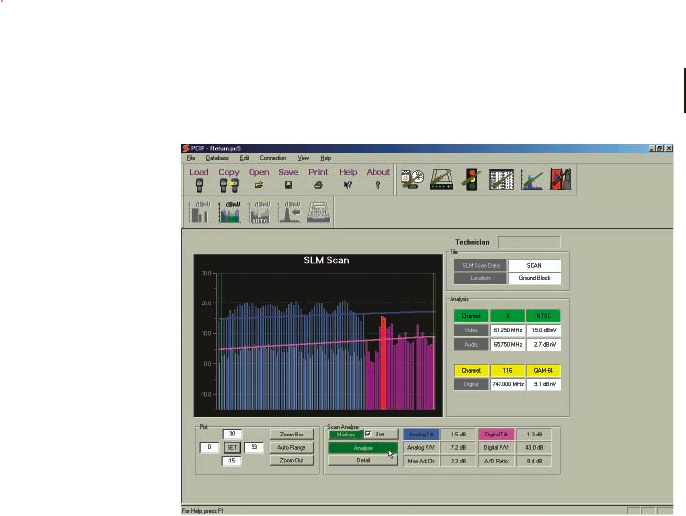Open the About icon in the toolbar
The width and height of the screenshot is (686, 516).
(x=378, y=185)
